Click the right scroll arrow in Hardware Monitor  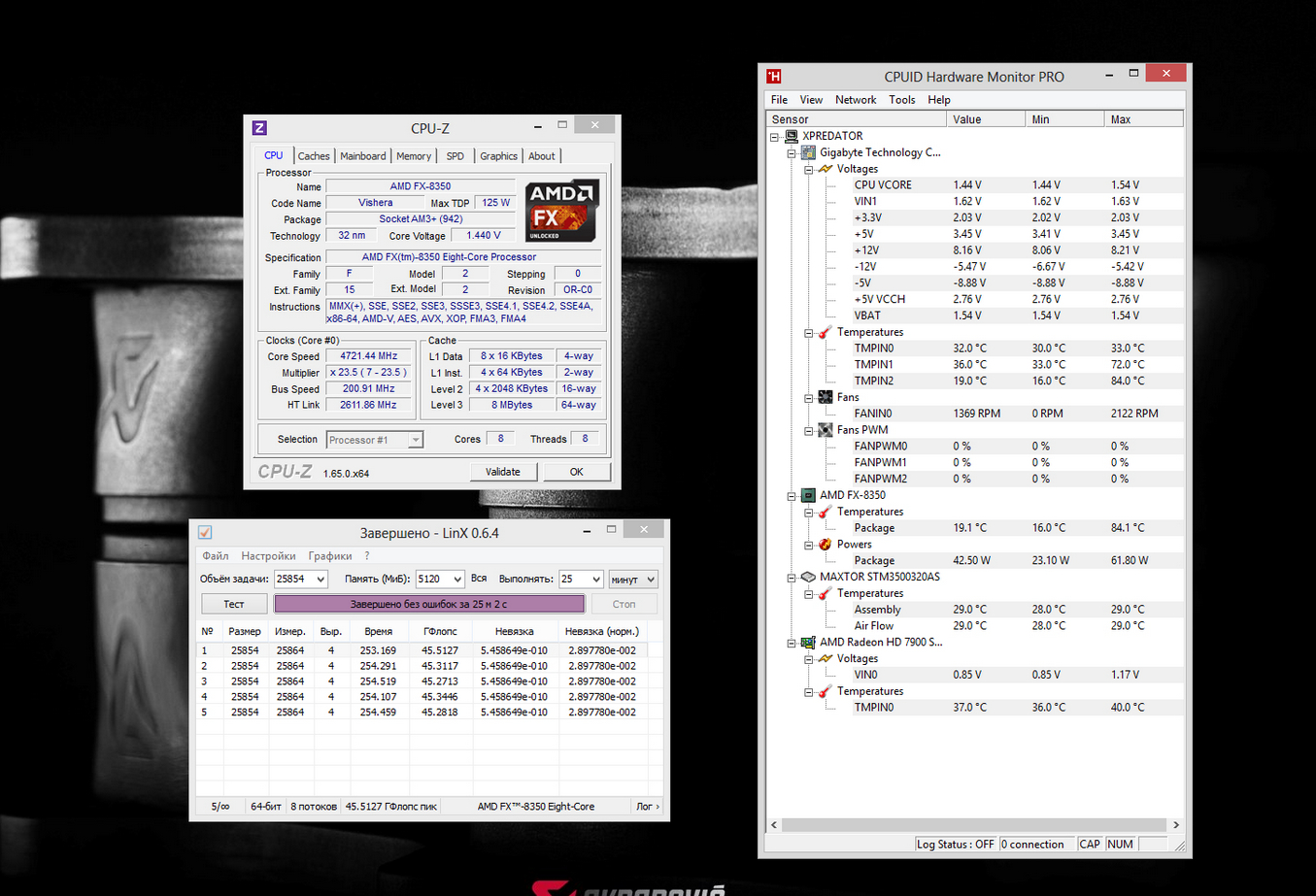(1176, 825)
